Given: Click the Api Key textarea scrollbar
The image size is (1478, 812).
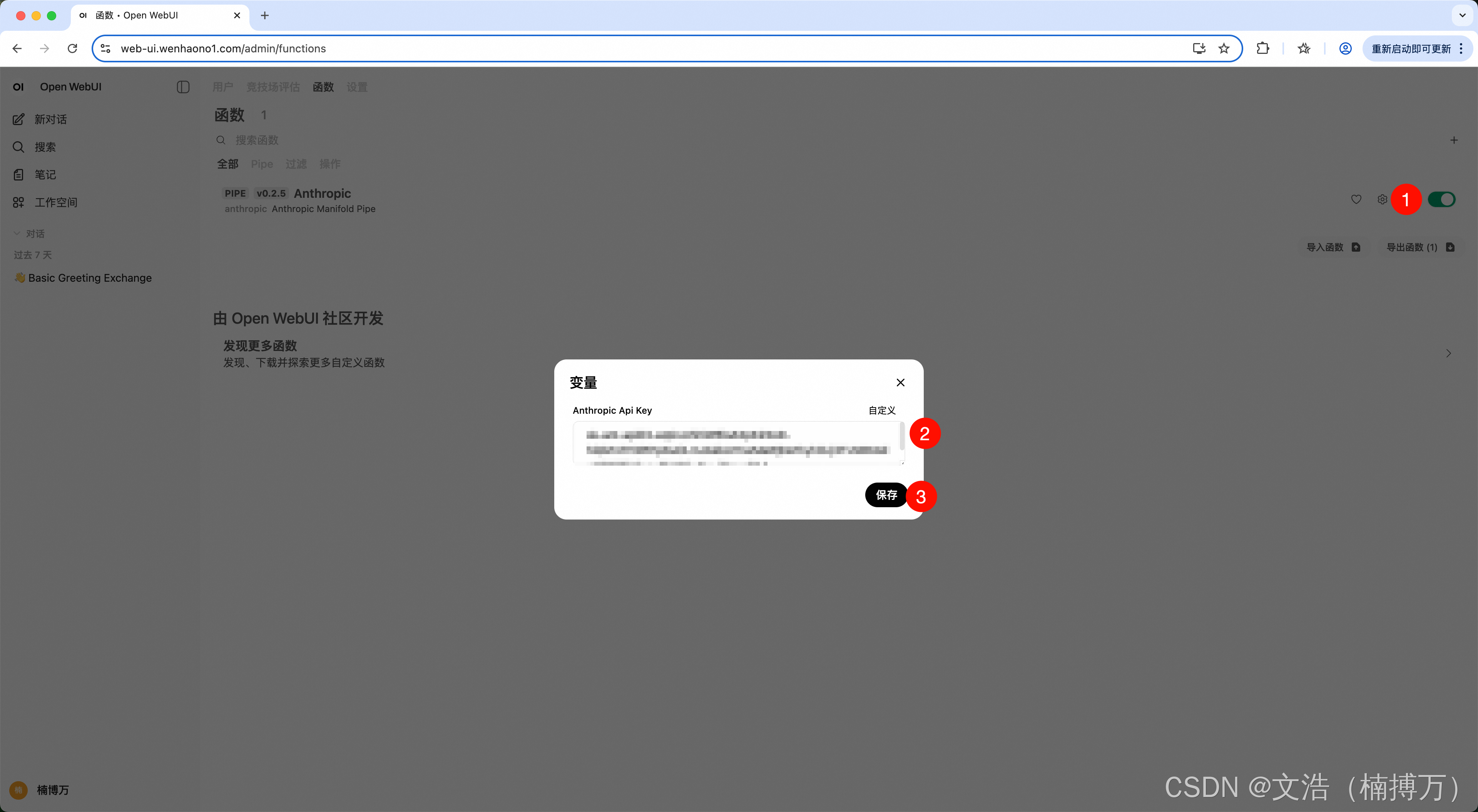Looking at the screenshot, I should coord(902,436).
